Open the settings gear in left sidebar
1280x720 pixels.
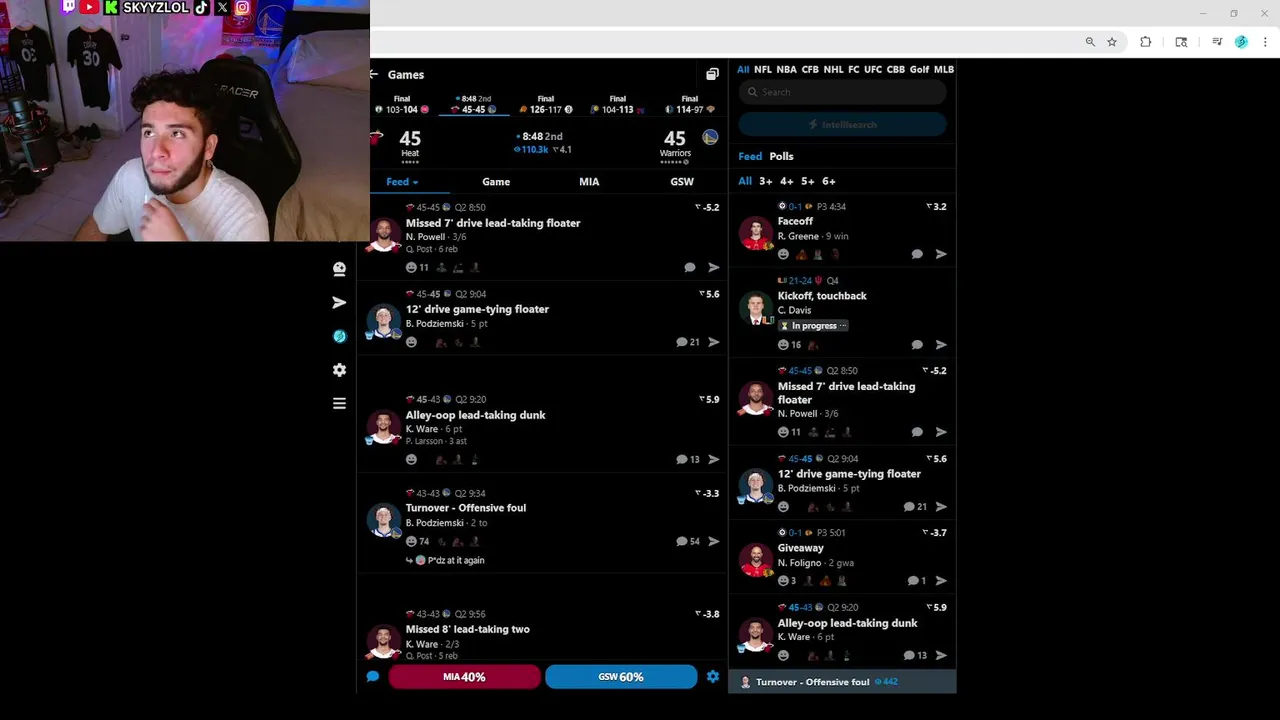point(339,370)
